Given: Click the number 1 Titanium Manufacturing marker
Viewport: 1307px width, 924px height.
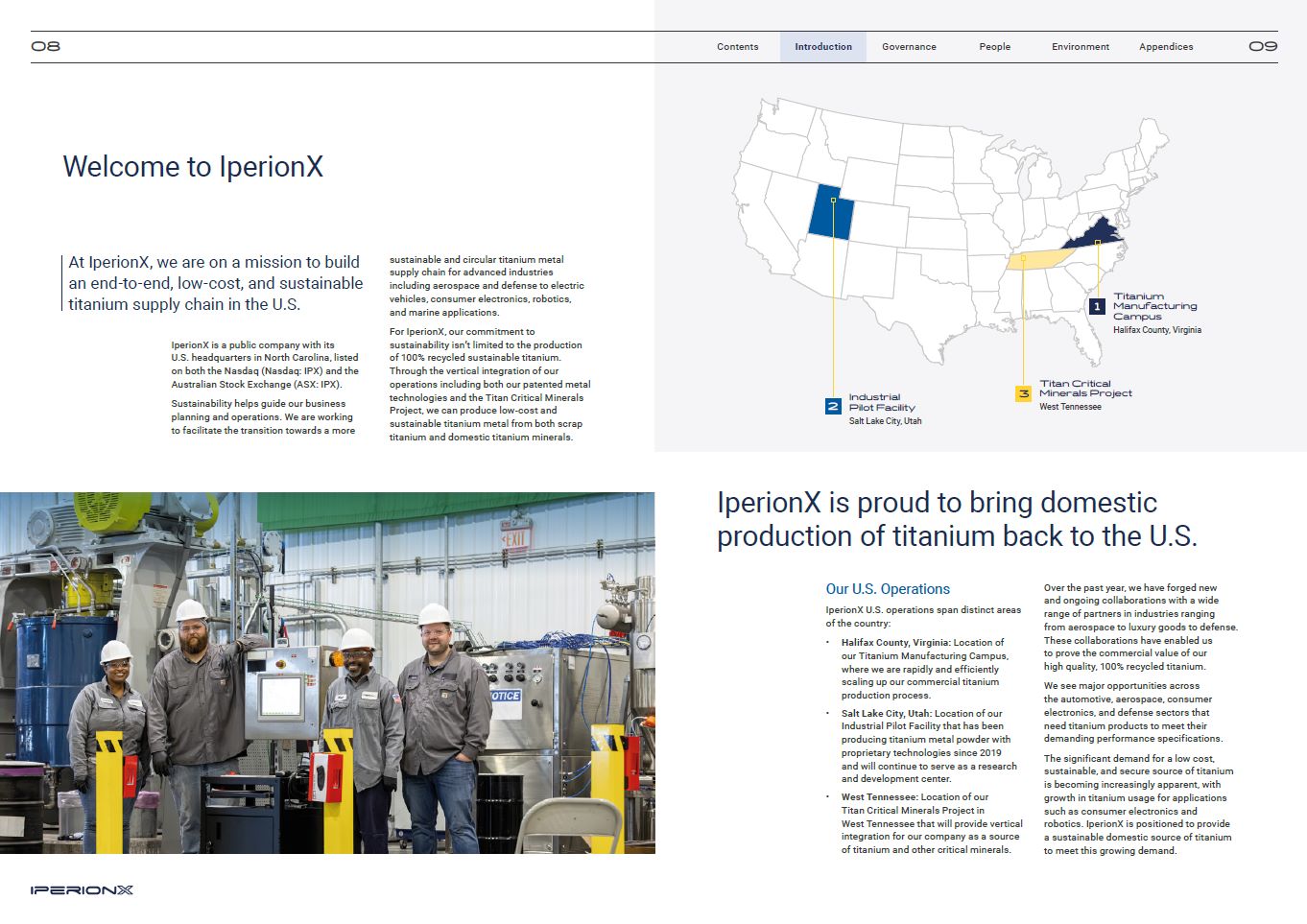Looking at the screenshot, I should [x=1098, y=306].
